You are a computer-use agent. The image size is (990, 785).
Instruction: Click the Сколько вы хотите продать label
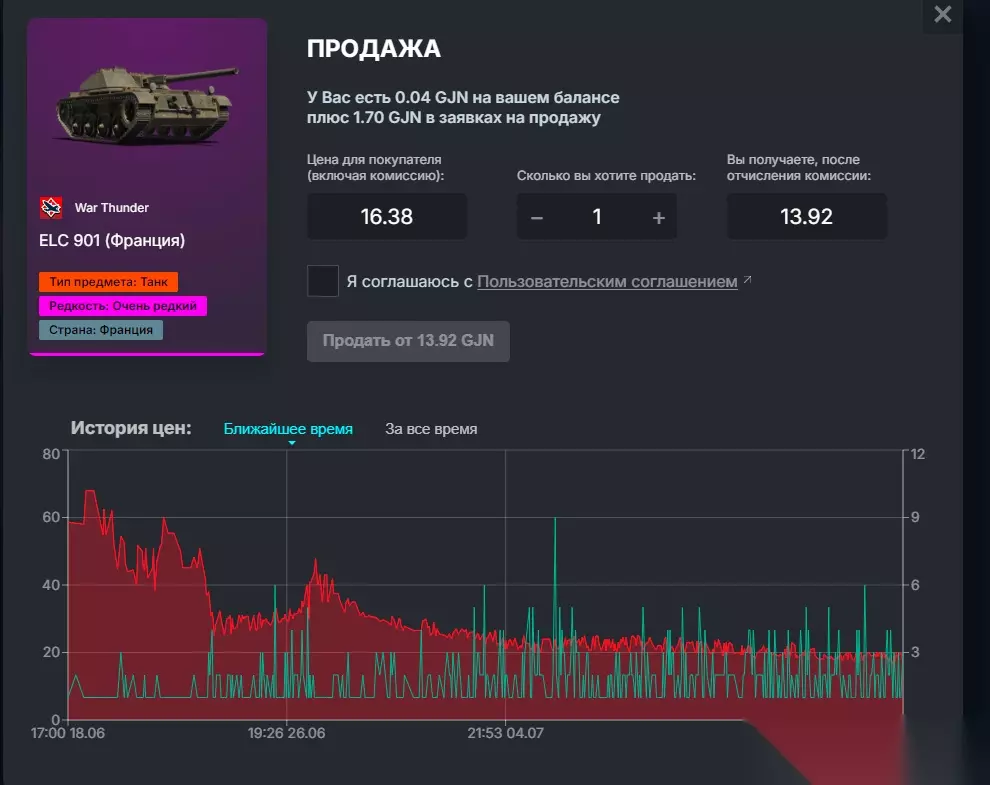pos(606,176)
